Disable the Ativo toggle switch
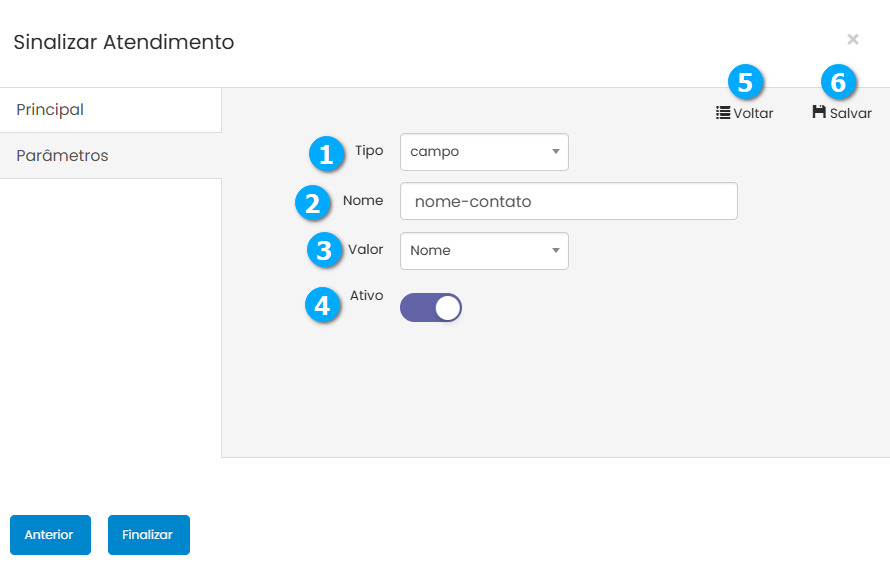Viewport: 890px width, 568px height. [x=431, y=308]
